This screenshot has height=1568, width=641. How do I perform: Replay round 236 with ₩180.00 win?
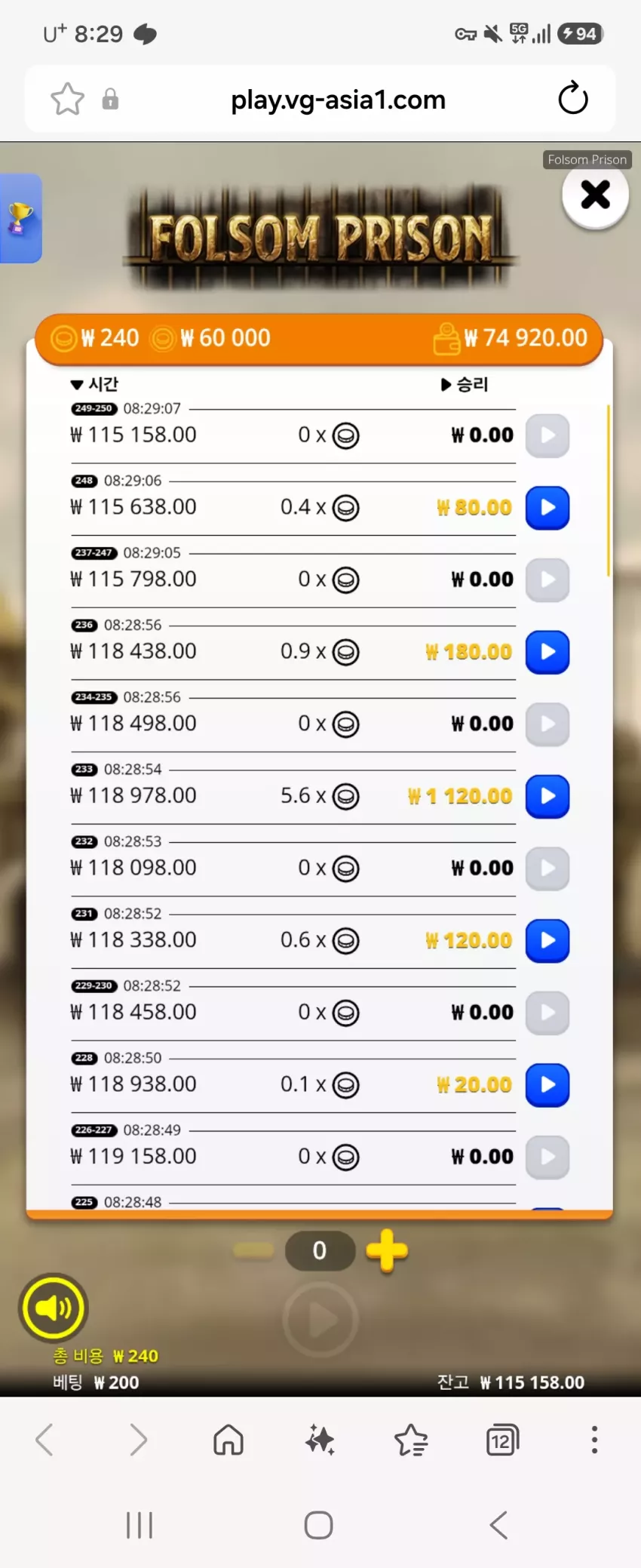547,652
